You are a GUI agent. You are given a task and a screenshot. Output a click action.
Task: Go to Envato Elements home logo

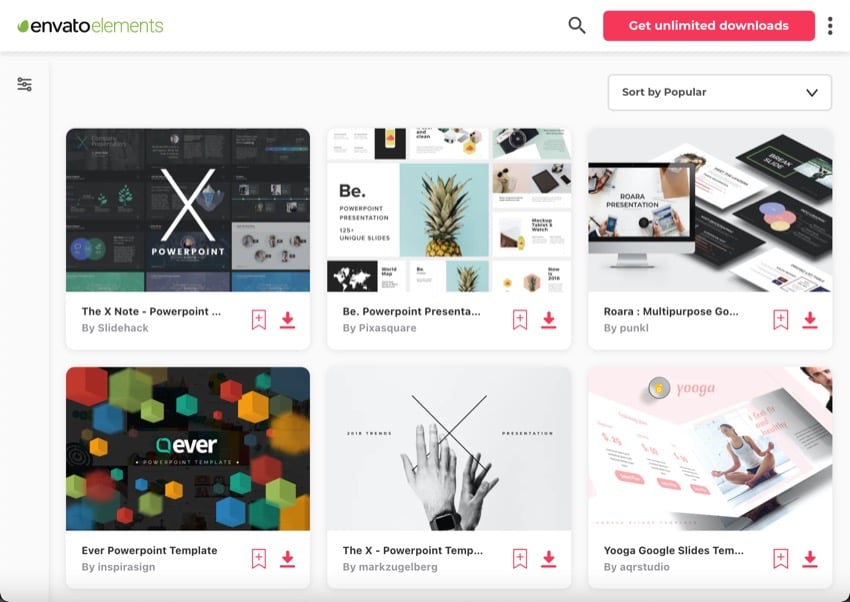tap(91, 25)
